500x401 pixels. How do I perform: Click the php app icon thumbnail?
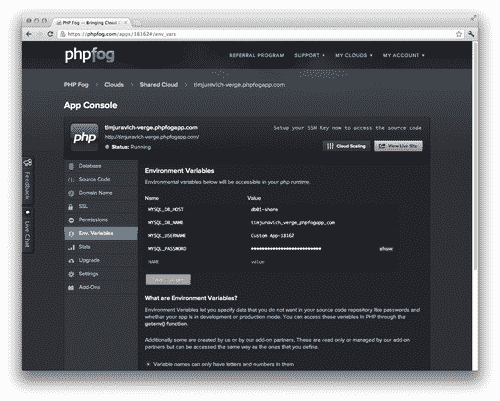click(84, 137)
